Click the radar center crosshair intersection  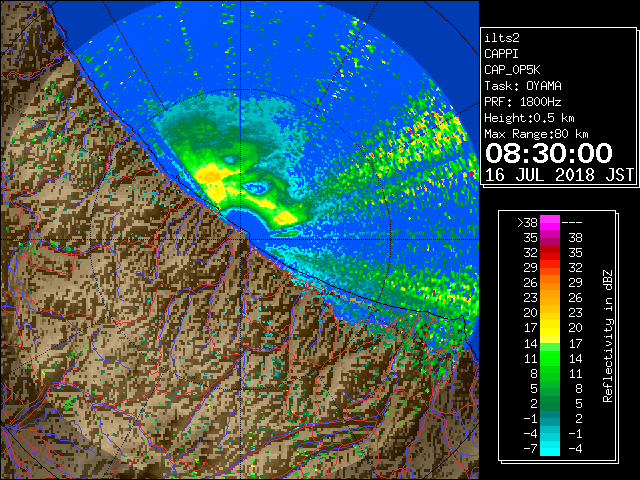[241, 239]
